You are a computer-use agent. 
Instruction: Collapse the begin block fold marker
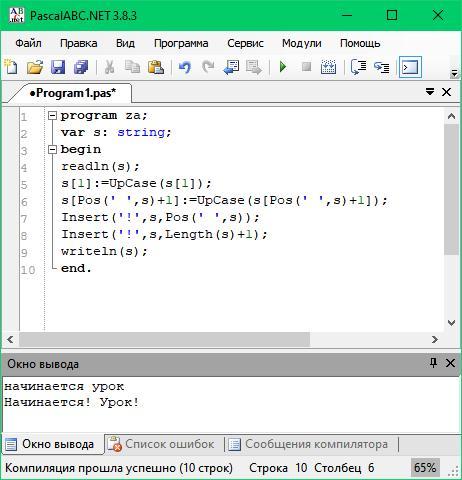pyautogui.click(x=52, y=150)
